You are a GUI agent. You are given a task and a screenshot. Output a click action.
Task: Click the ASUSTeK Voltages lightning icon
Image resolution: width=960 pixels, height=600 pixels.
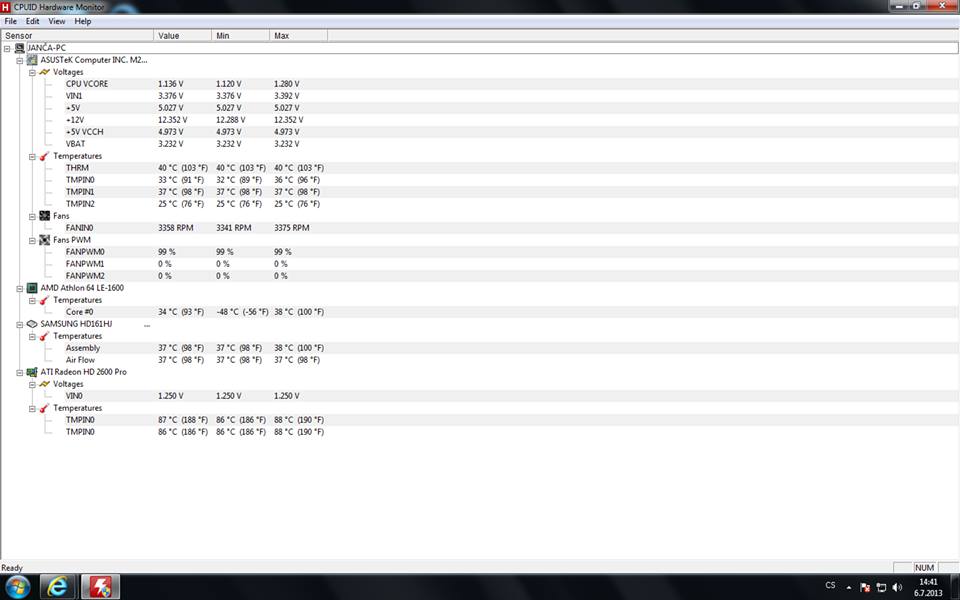pos(44,72)
